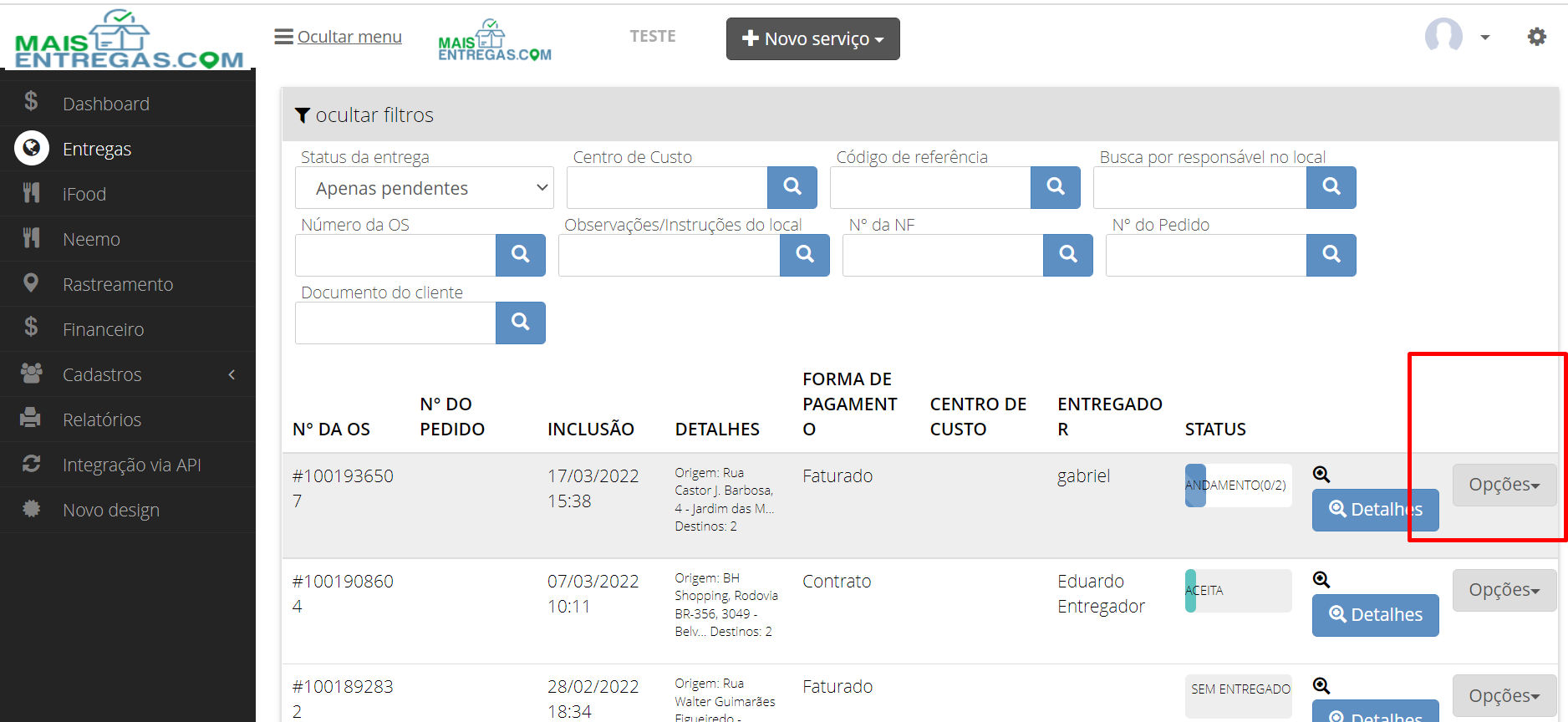Click the Rastreamento map pin icon
This screenshot has width=1568, height=722.
31,283
